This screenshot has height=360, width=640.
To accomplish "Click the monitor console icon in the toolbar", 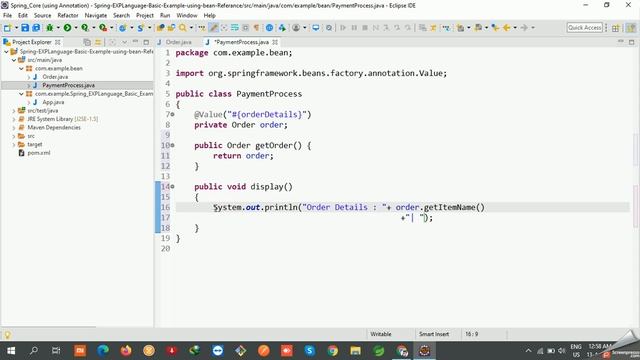I will [x=316, y=28].
